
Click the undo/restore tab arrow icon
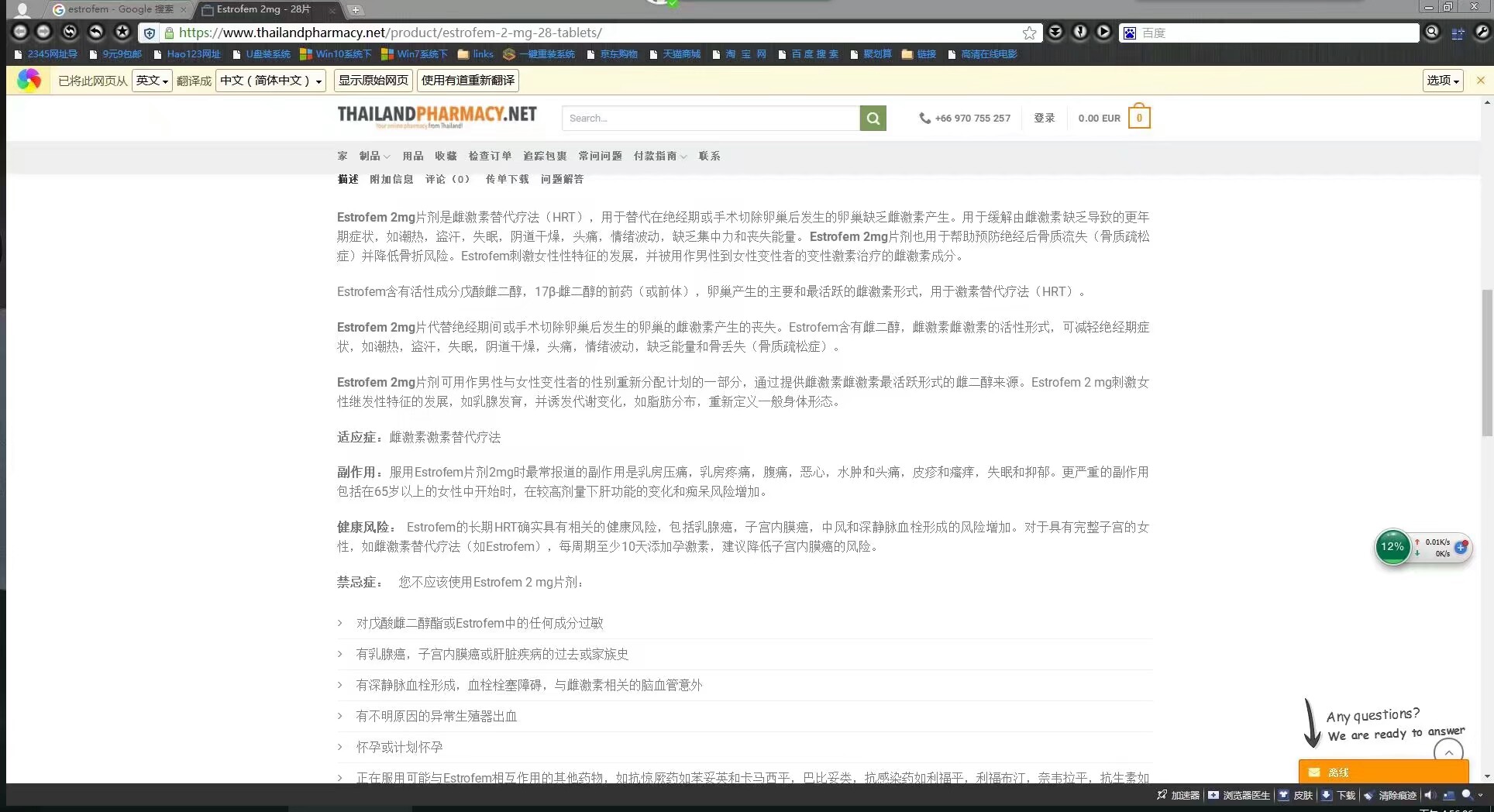pyautogui.click(x=95, y=32)
